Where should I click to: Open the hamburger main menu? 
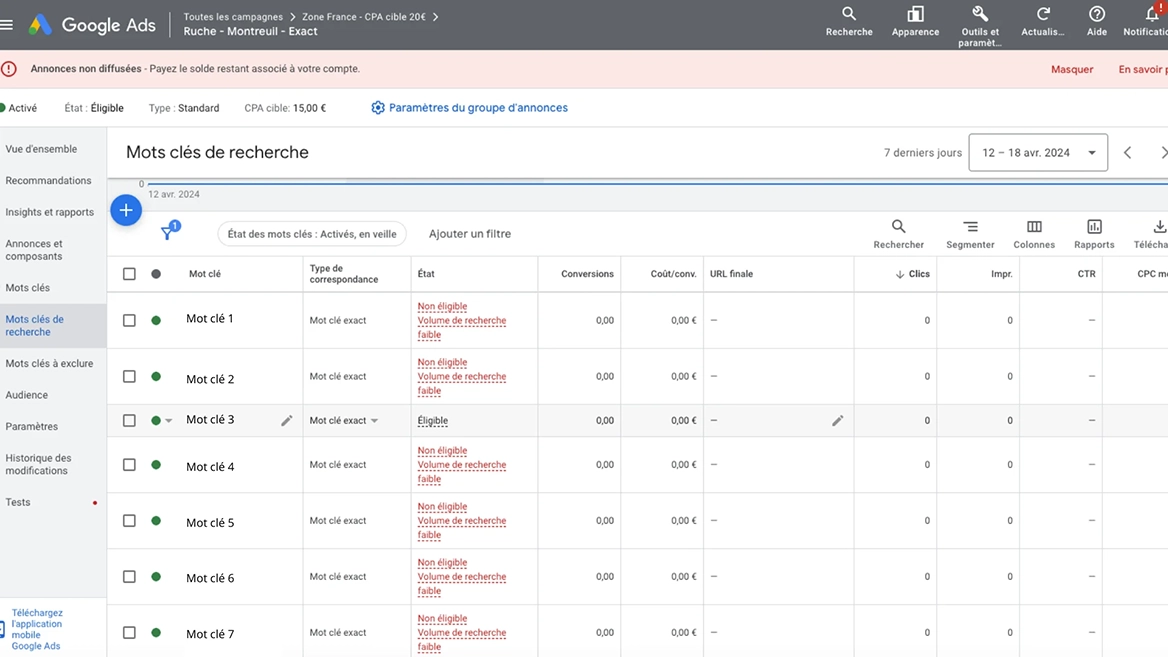[7, 25]
